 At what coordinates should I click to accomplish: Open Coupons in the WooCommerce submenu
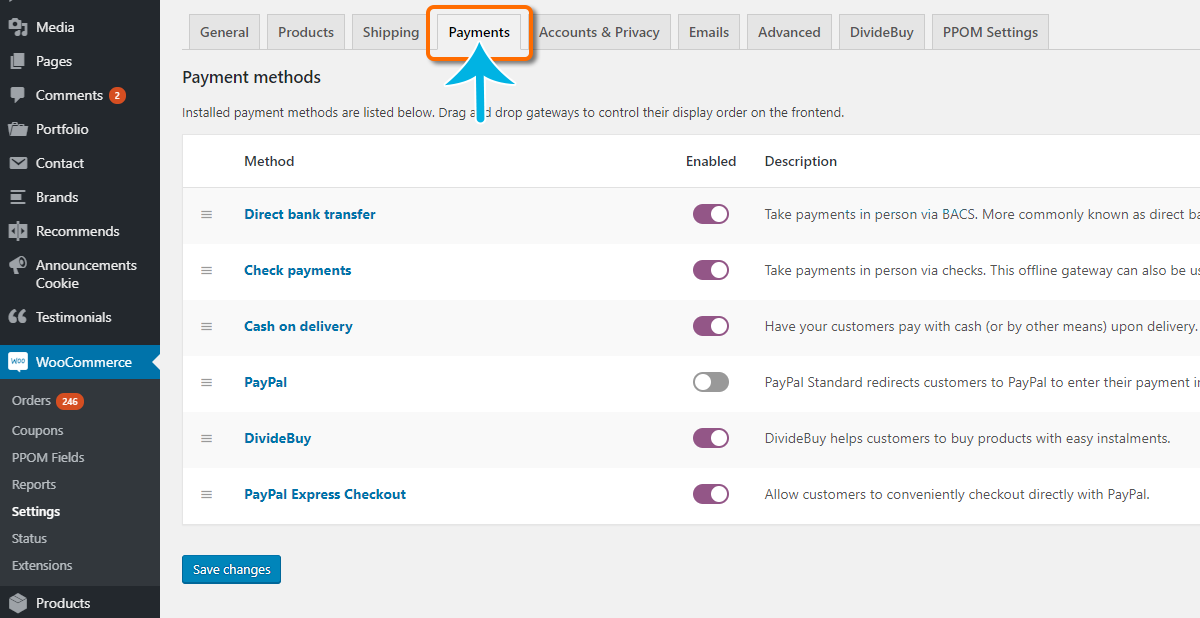point(37,431)
